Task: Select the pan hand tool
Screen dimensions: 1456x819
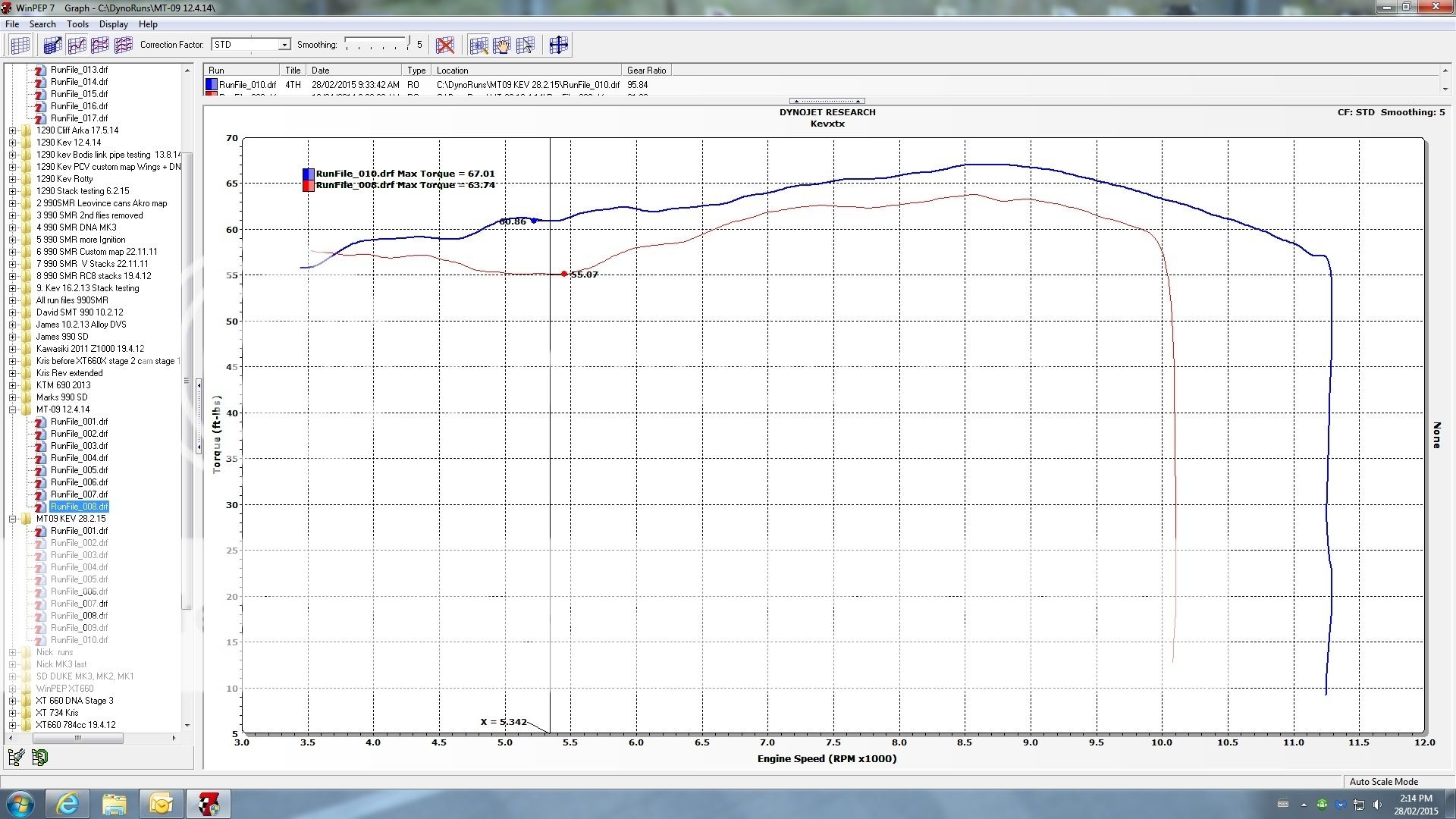Action: [502, 45]
